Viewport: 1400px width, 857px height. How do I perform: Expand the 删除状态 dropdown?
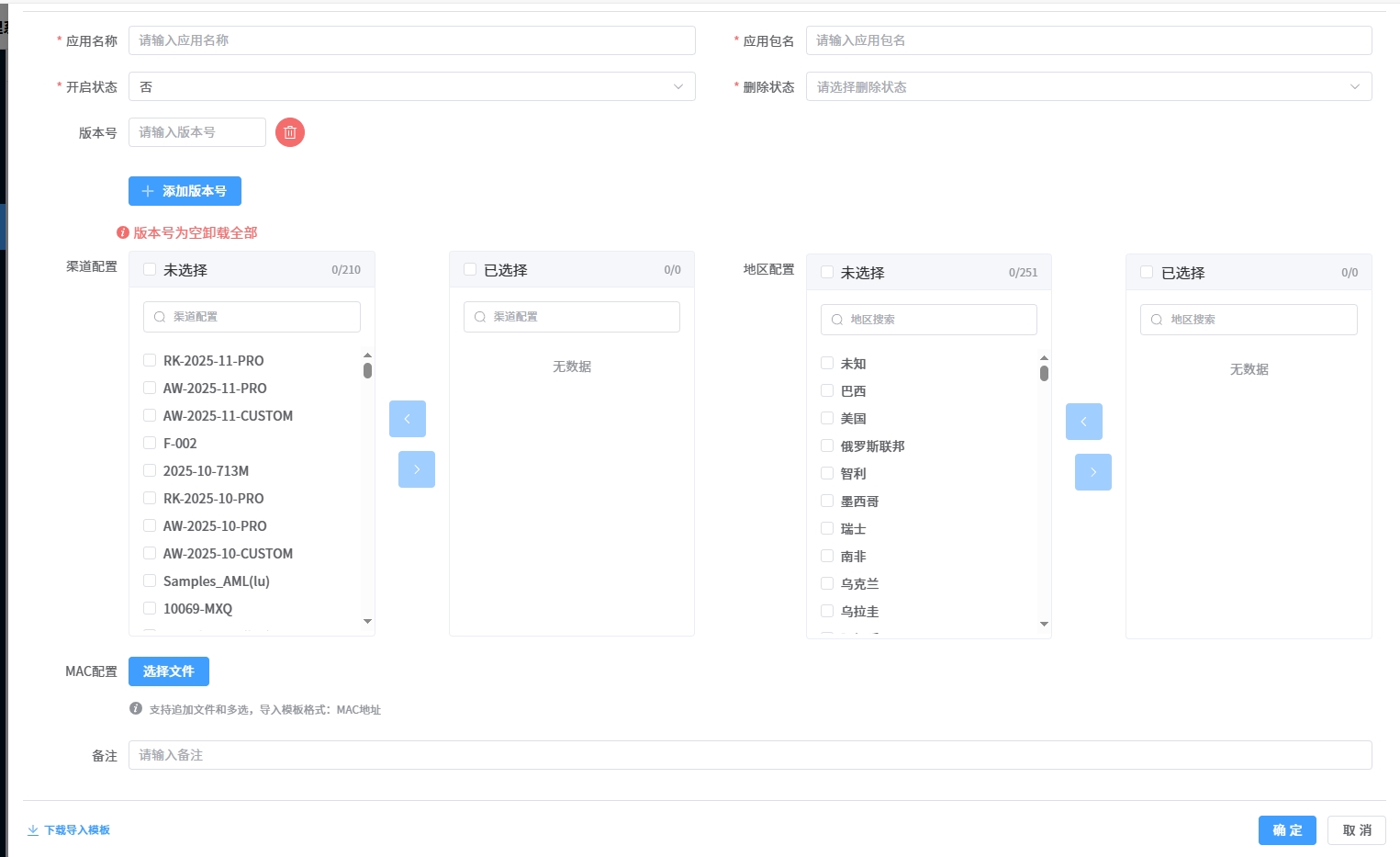tap(1088, 86)
